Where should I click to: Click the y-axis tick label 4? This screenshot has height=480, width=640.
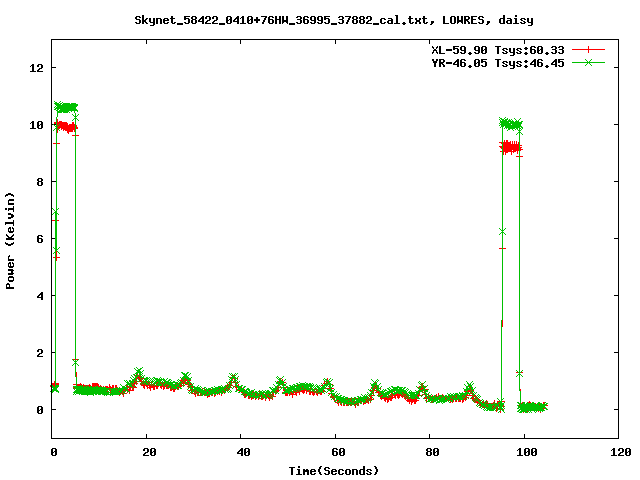[x=40, y=296]
